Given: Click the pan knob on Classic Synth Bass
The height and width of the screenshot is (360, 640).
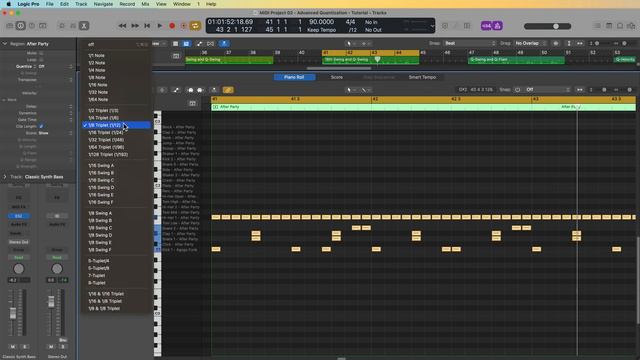Looking at the screenshot, I should pos(18,269).
